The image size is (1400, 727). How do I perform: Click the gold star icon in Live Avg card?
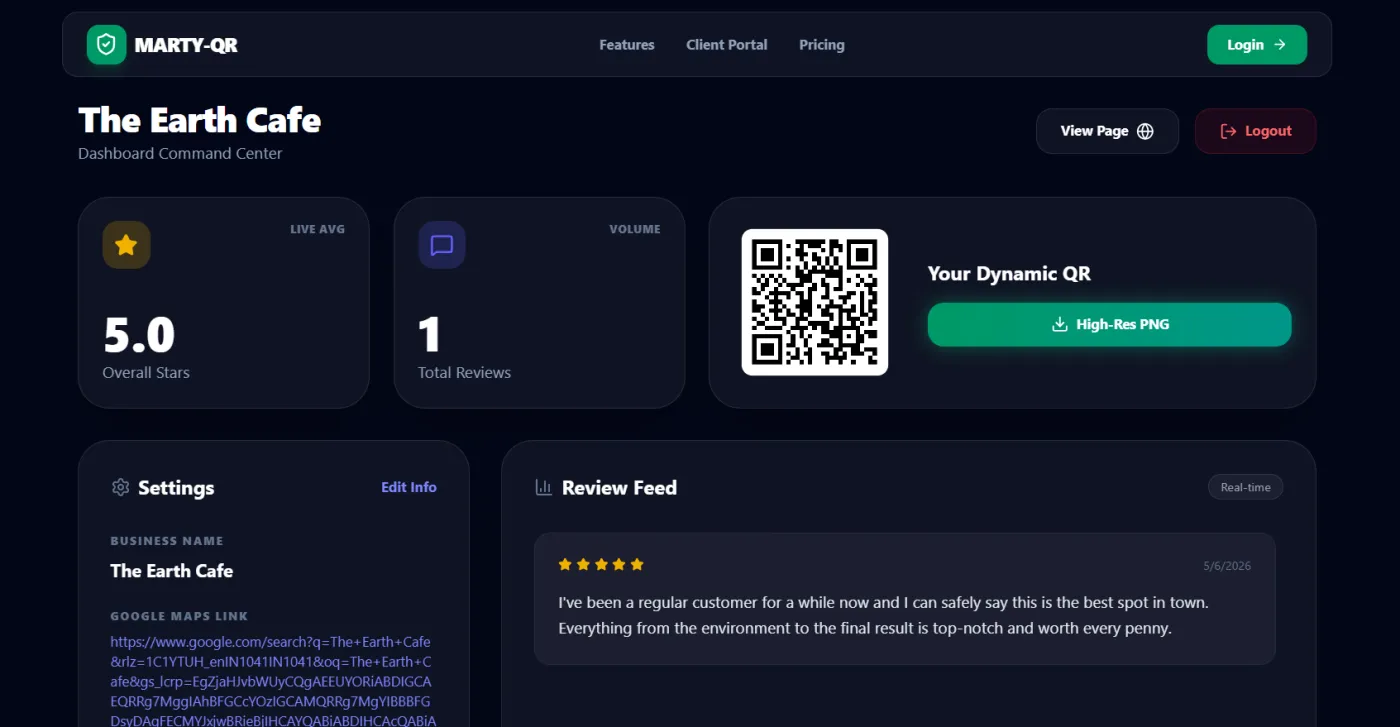[126, 245]
